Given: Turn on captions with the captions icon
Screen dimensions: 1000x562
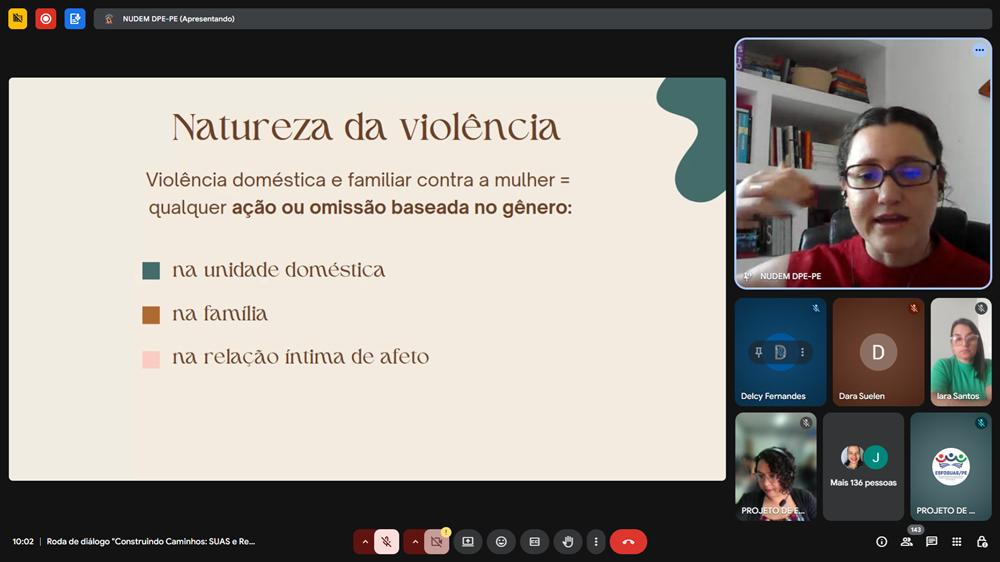Looking at the screenshot, I should [534, 542].
